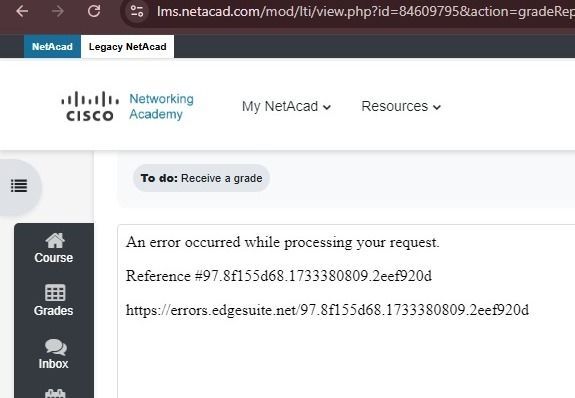Expand the Resources dropdown

[x=401, y=106]
